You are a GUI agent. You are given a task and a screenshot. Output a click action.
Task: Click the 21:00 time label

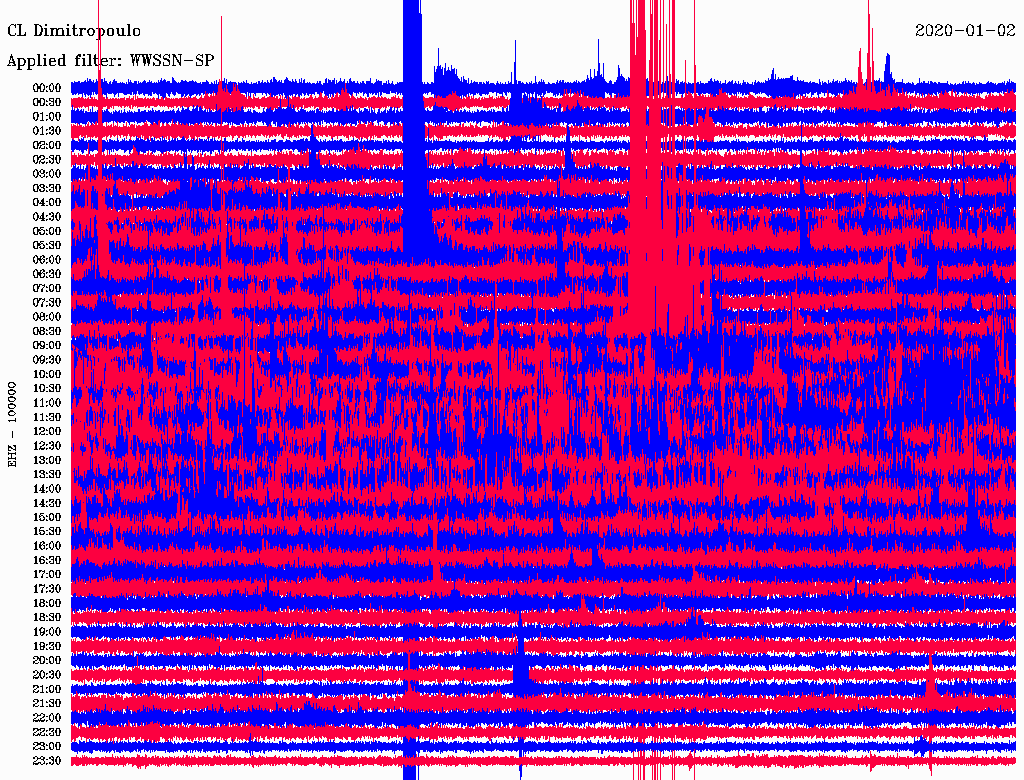(47, 689)
